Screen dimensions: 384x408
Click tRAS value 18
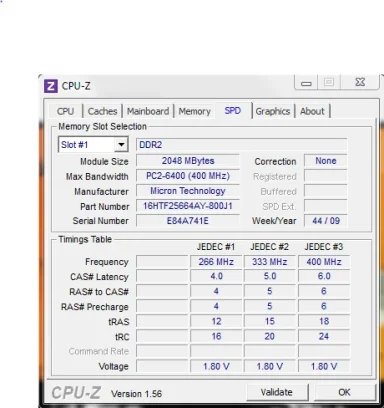[x=324, y=321]
